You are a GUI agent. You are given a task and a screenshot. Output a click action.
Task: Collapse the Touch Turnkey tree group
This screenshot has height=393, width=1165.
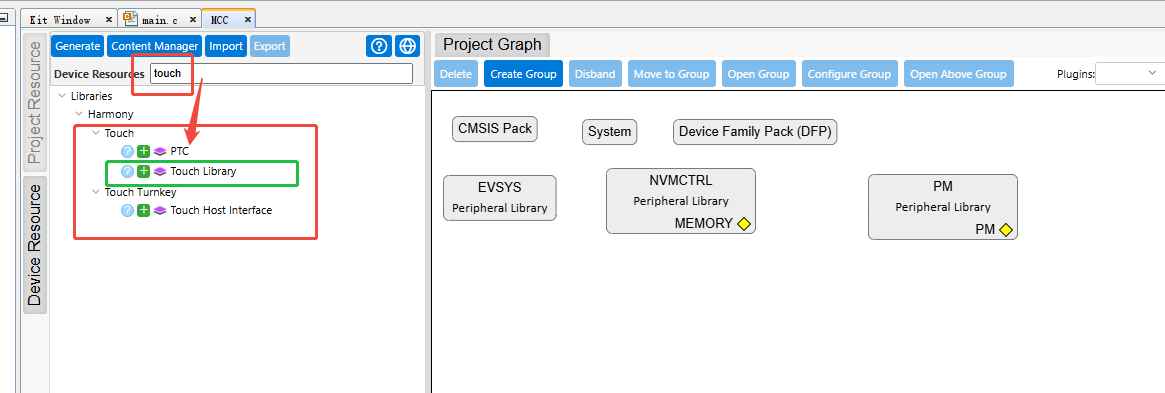pyautogui.click(x=96, y=192)
